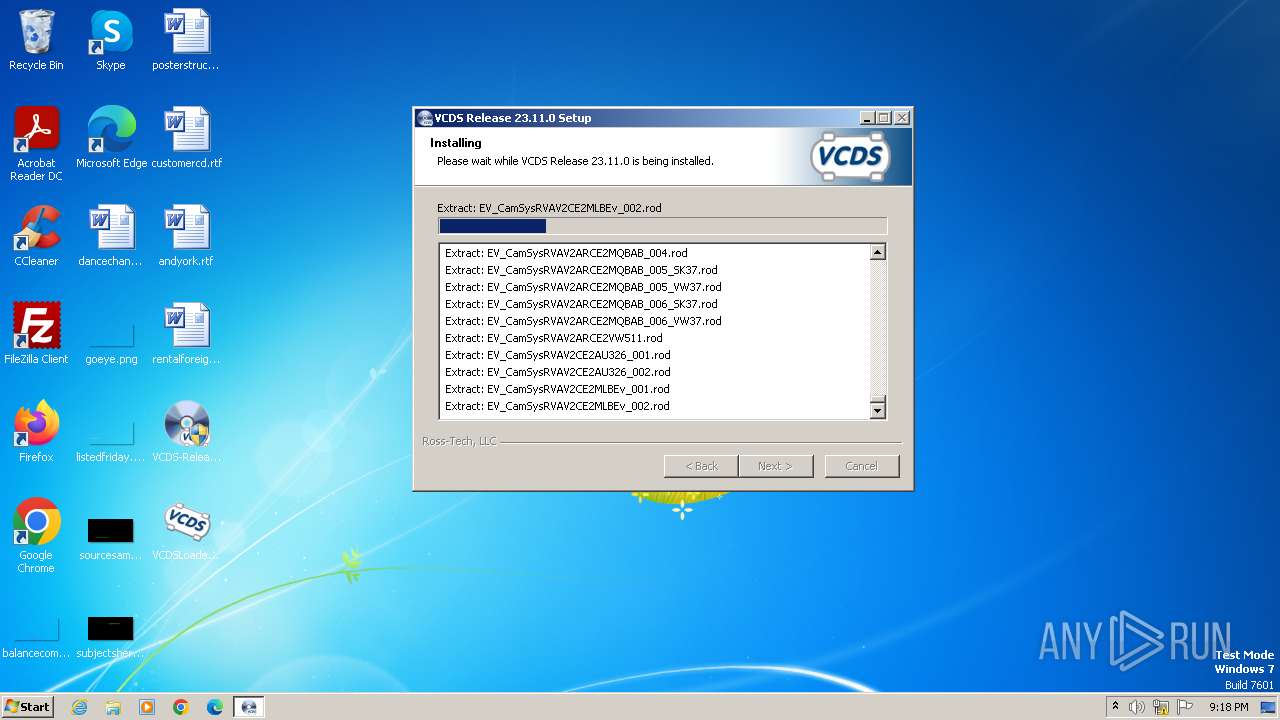Open rentalforeig document icon
The image size is (1280, 720).
(x=186, y=334)
